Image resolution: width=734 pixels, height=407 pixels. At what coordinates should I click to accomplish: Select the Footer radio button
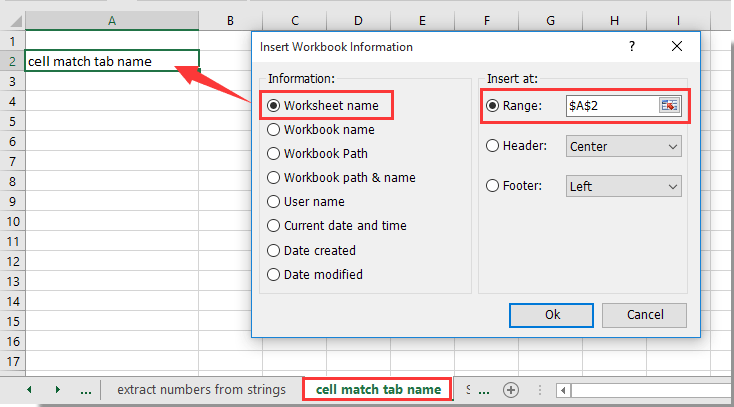coord(492,186)
